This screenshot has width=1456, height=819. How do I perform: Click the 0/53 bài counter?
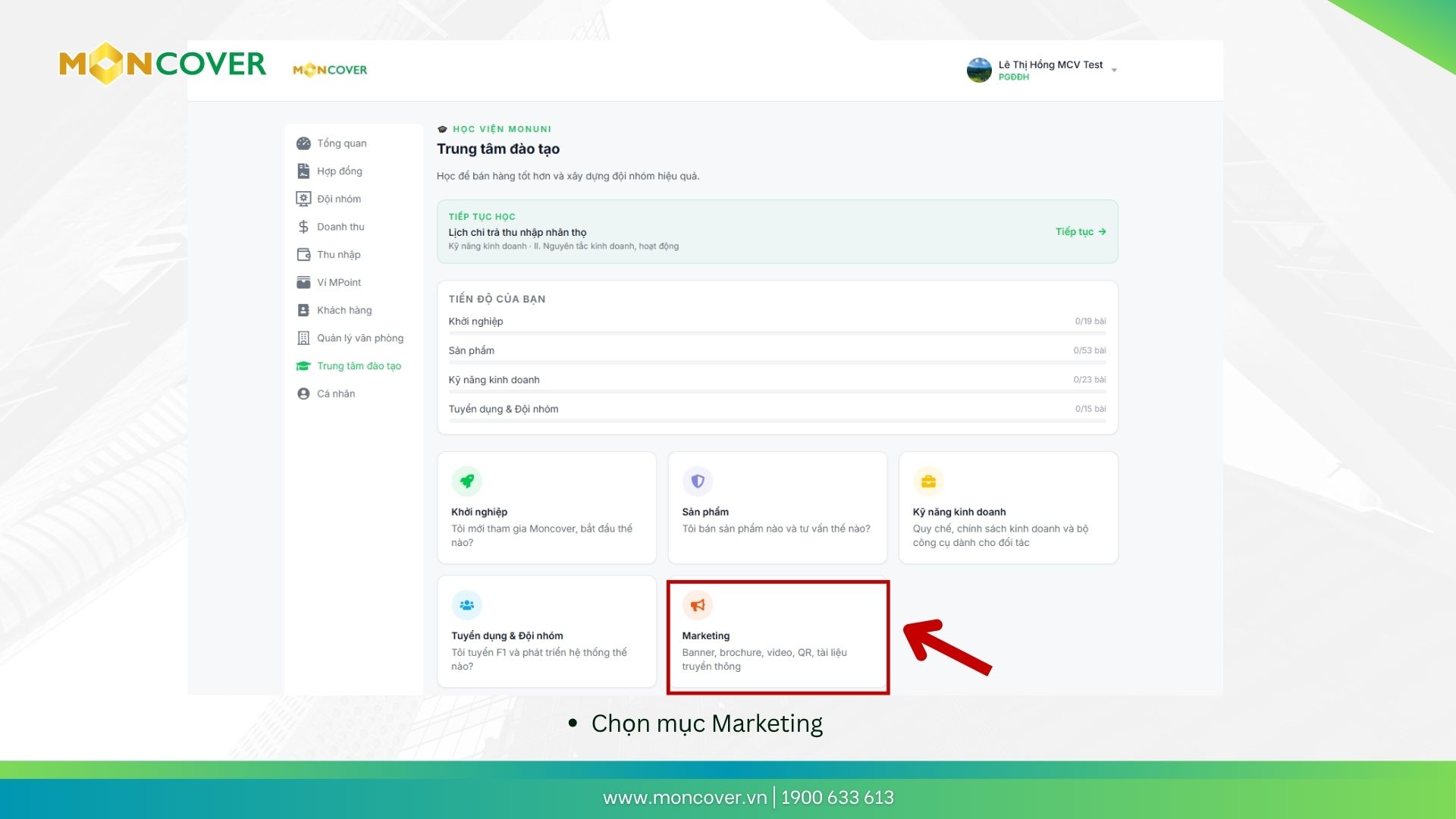(1089, 350)
